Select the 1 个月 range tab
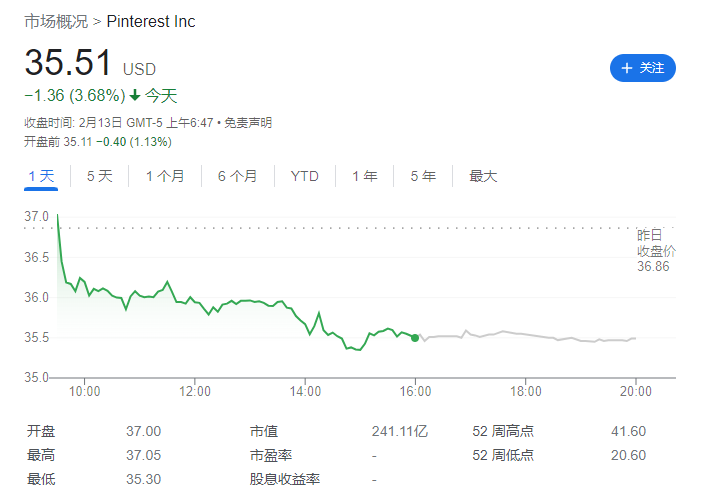 165,176
